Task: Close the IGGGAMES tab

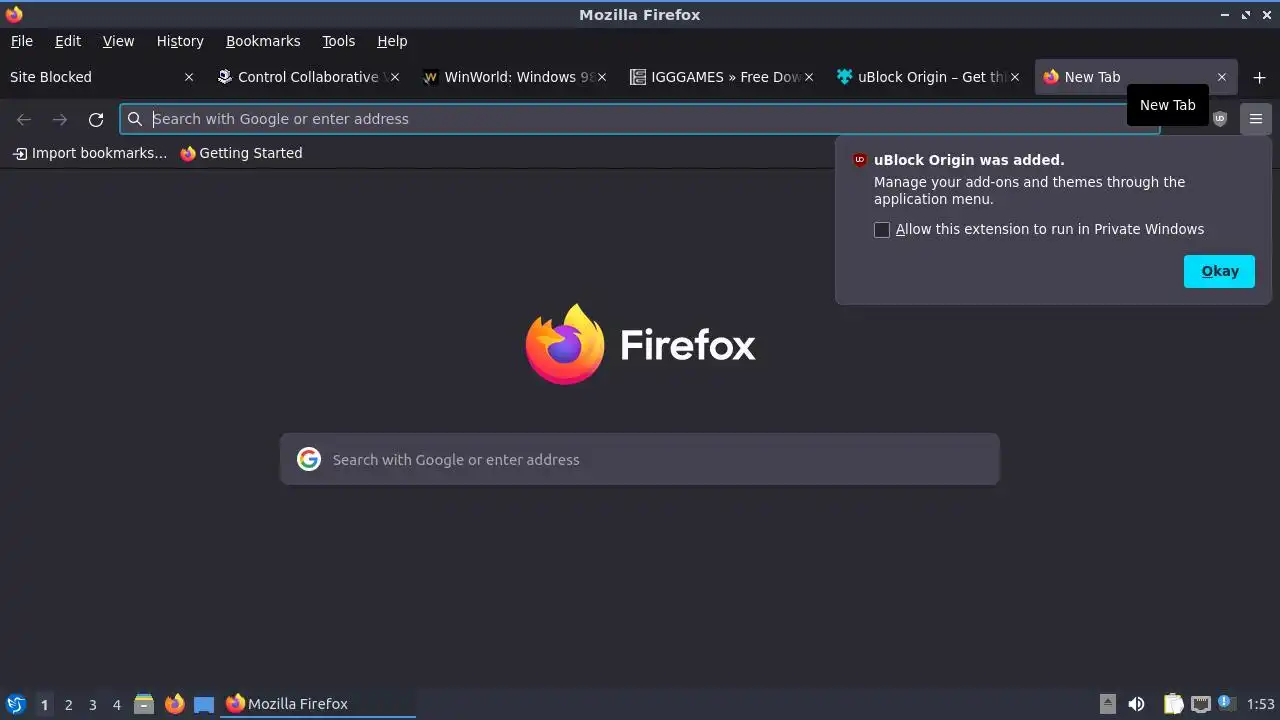Action: point(809,77)
